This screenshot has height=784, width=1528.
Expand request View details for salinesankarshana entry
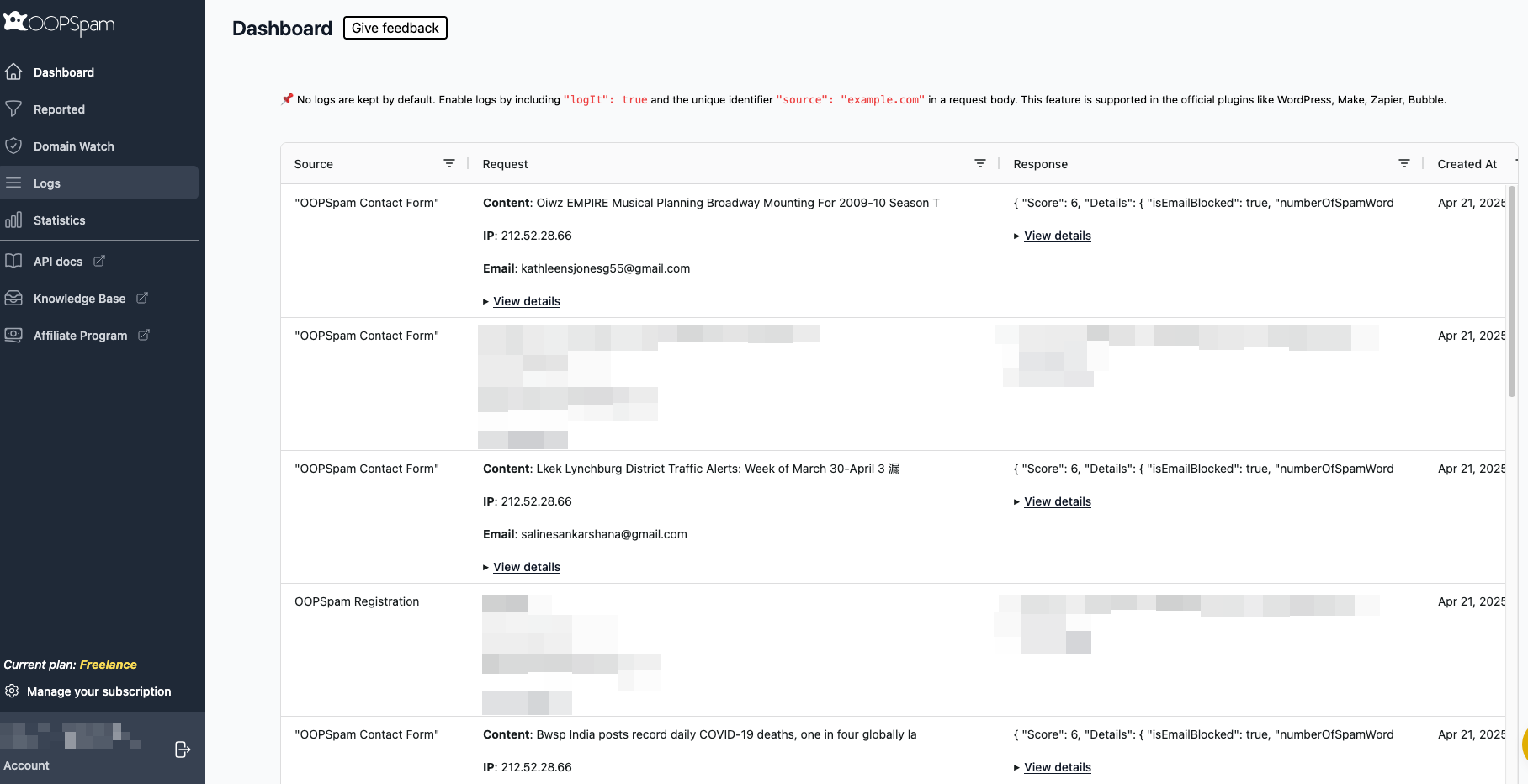527,567
